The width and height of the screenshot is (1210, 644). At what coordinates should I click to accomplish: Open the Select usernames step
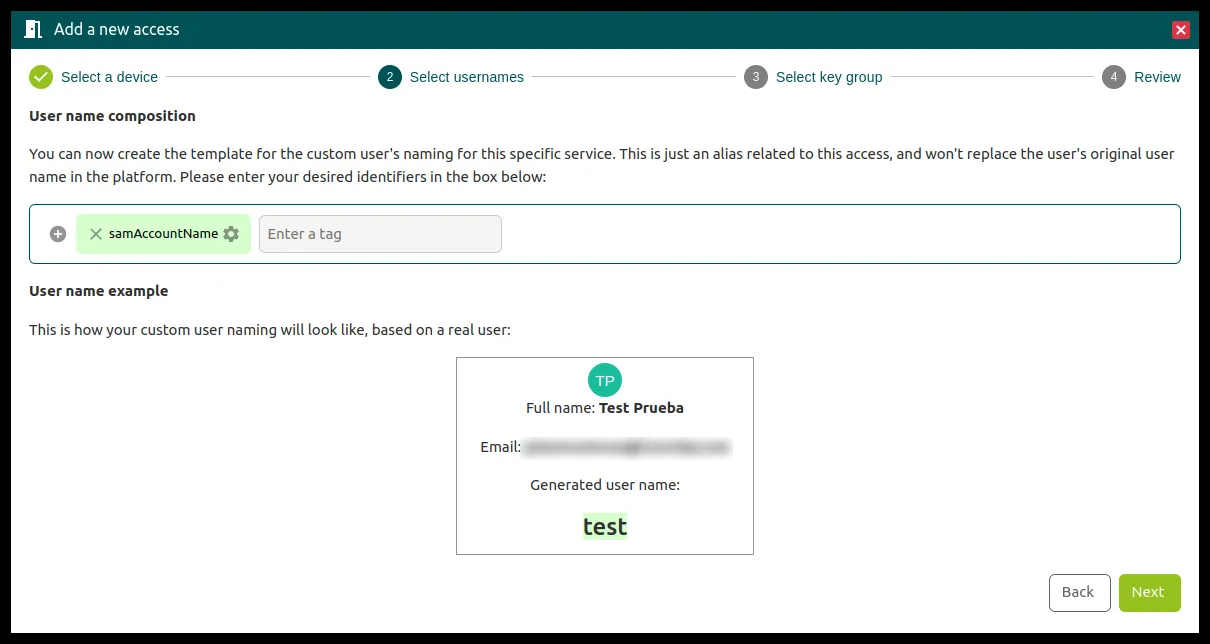[x=467, y=77]
